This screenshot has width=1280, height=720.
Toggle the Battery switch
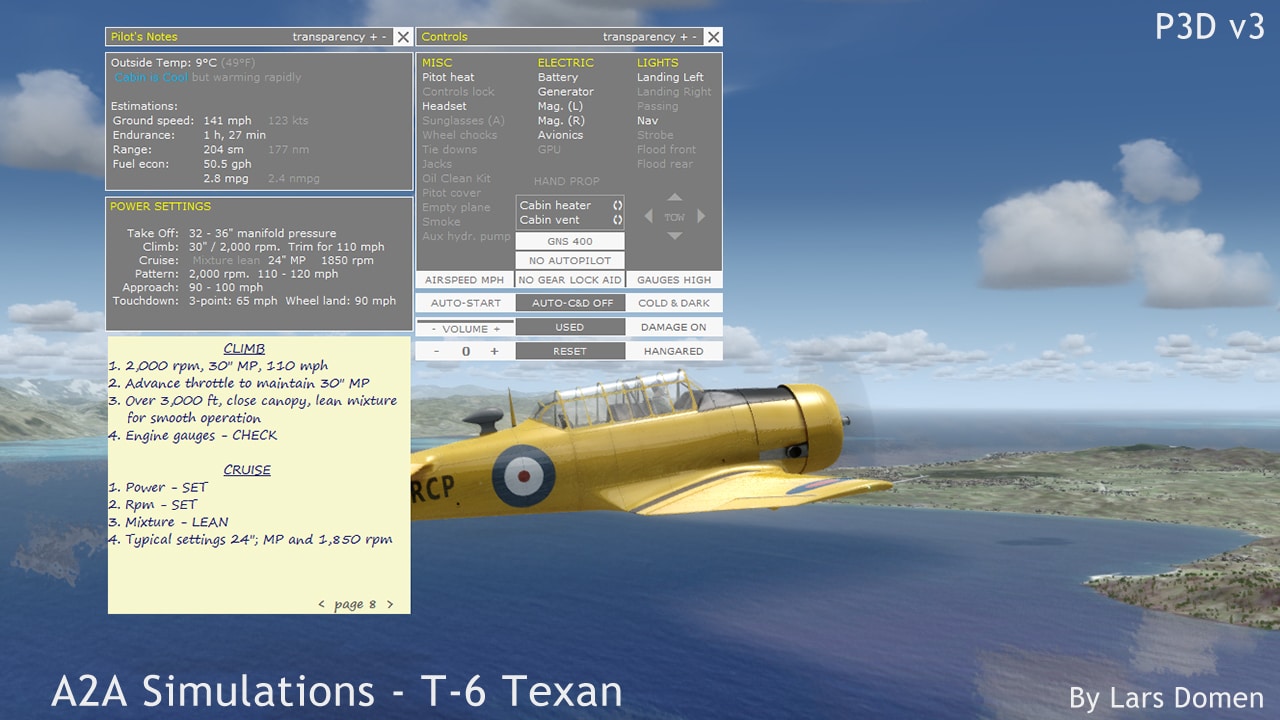point(557,77)
